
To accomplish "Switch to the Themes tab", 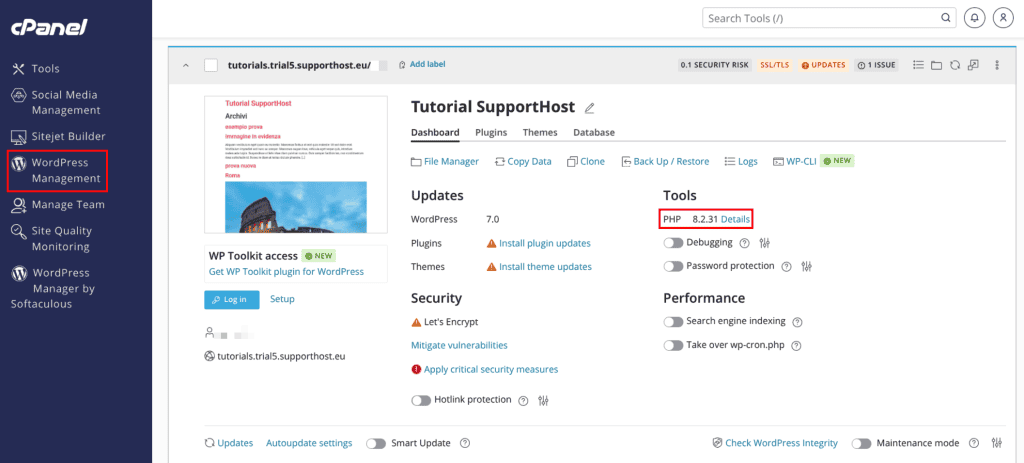I will pos(540,132).
